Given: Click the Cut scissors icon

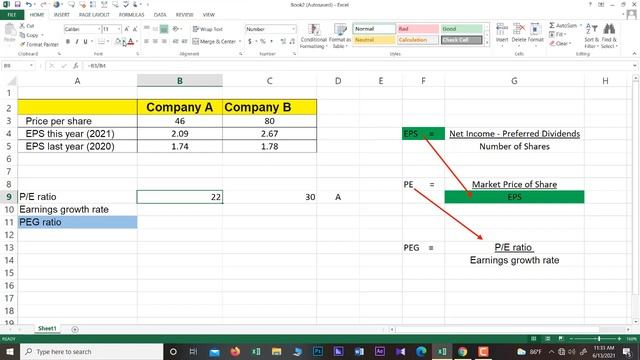Looking at the screenshot, I should tap(22, 26).
